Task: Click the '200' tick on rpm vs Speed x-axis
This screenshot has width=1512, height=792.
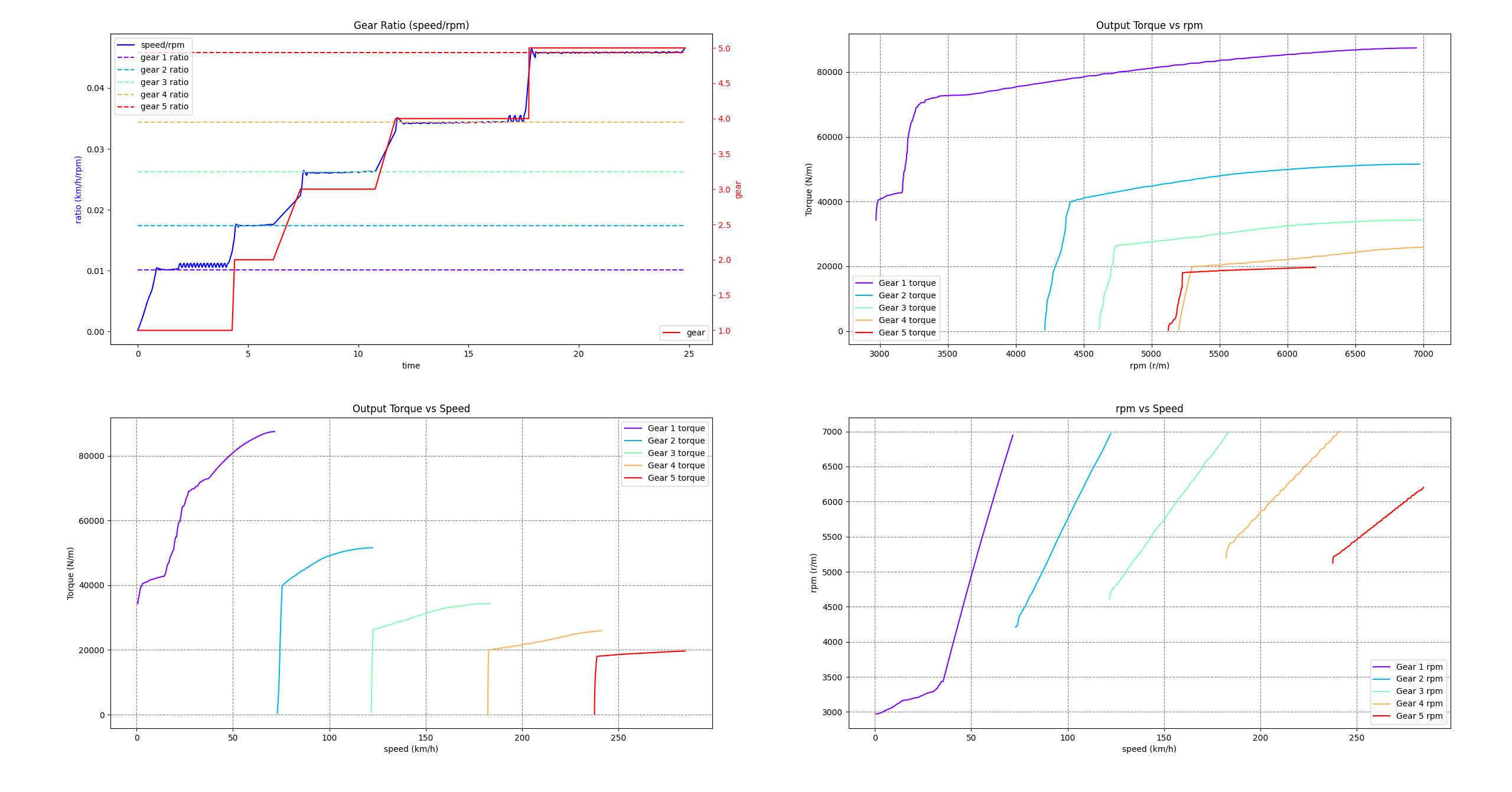Action: point(1260,738)
